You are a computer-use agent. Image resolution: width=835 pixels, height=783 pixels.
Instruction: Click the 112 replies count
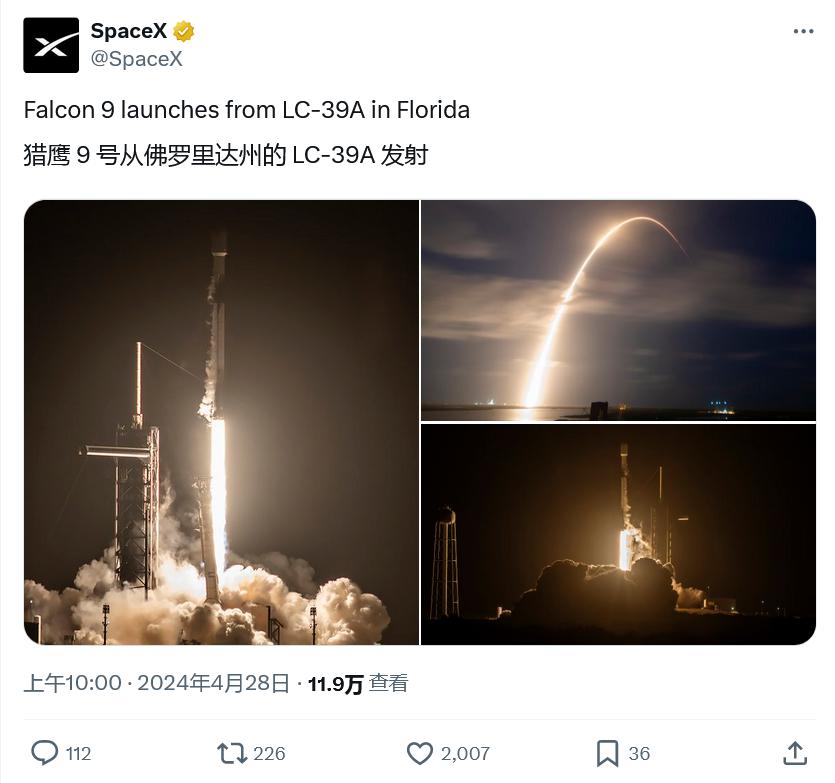78,754
